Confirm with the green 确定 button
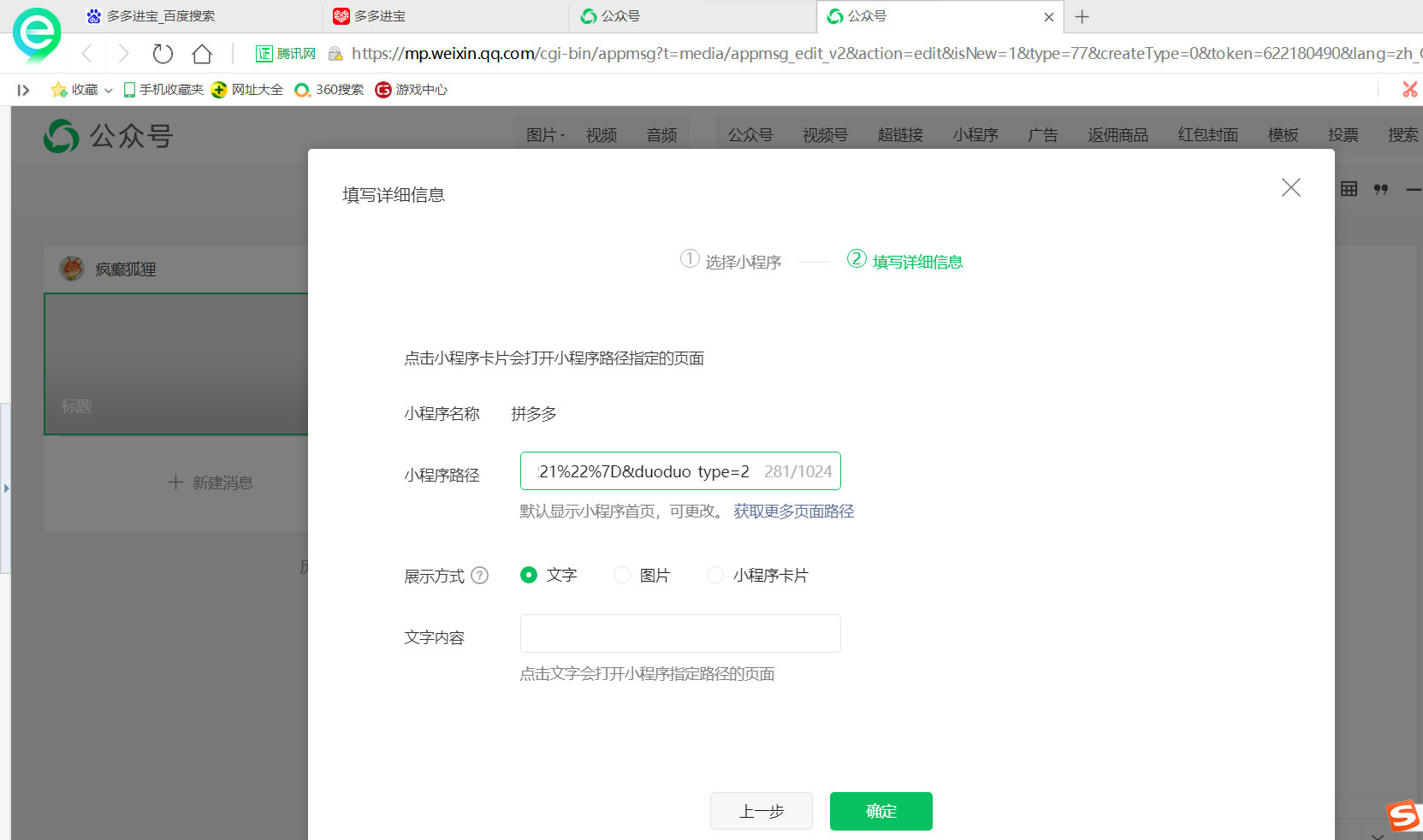 (x=881, y=811)
